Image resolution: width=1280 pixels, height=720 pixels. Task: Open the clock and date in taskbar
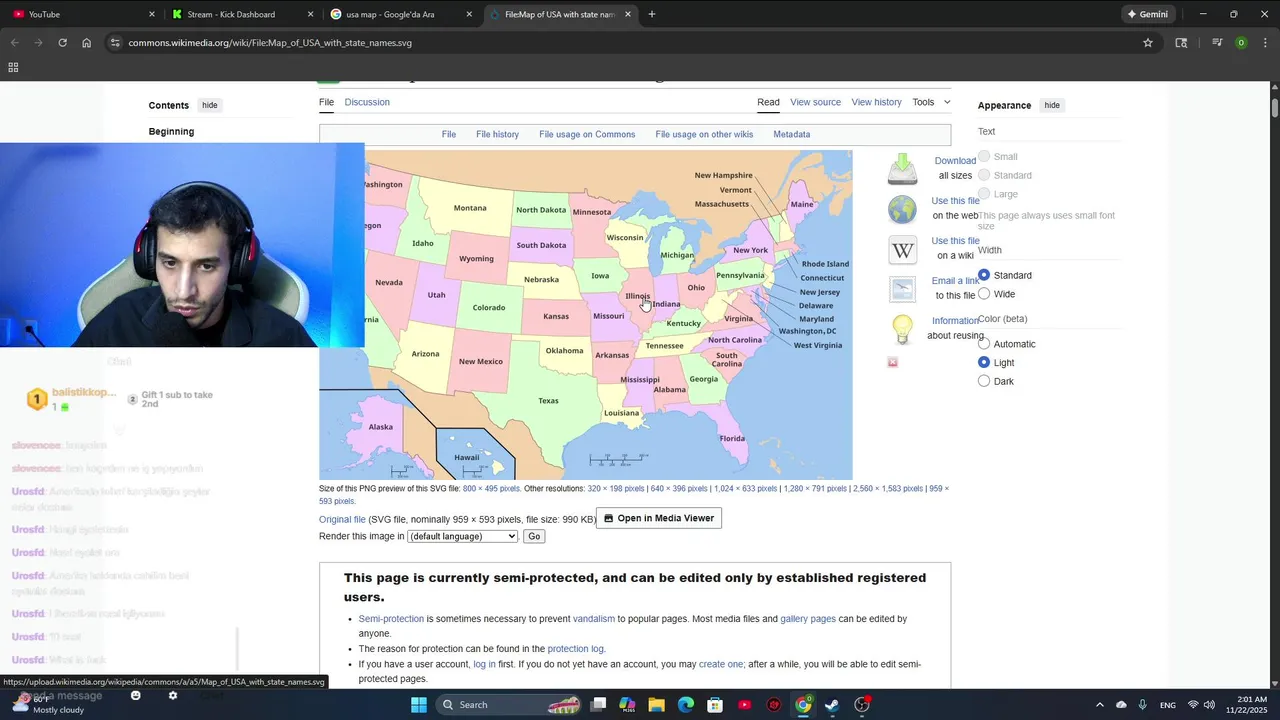[1251, 705]
